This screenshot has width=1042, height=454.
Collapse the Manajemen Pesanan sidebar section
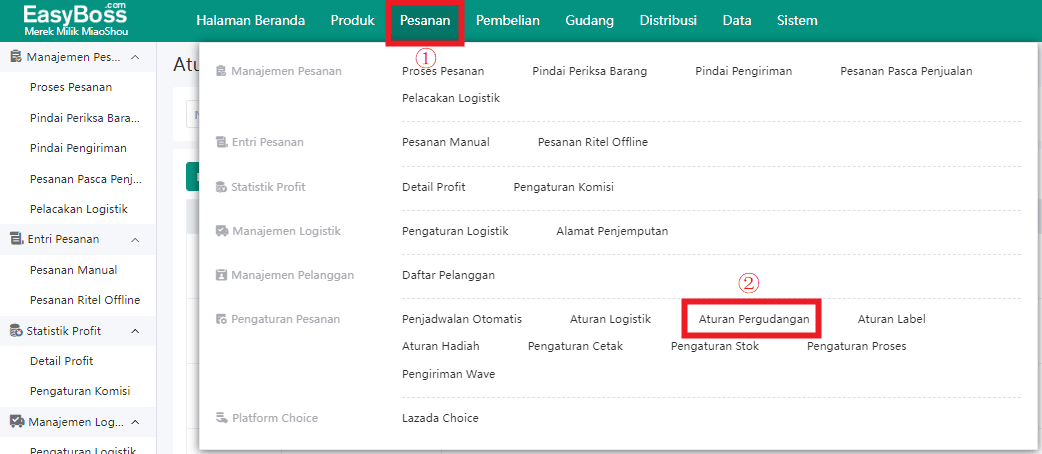pyautogui.click(x=135, y=58)
